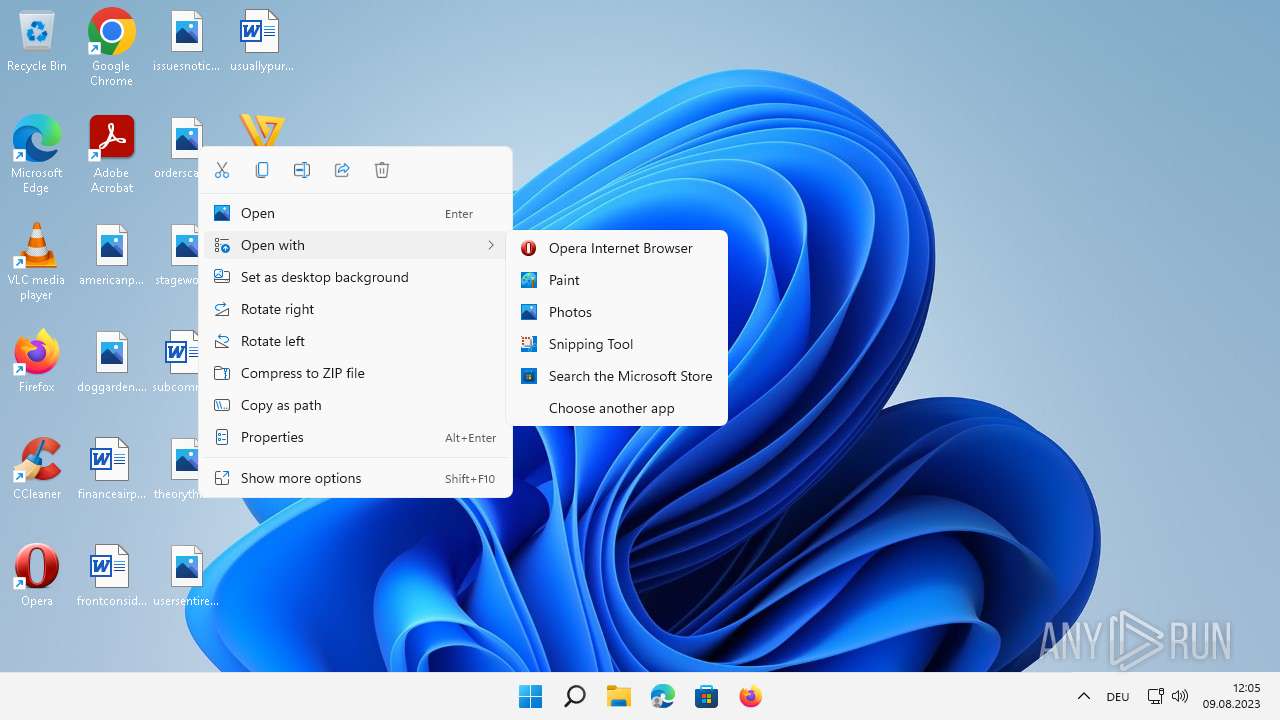Select the Firefox desktop shortcut
The image size is (1280, 720).
coord(36,361)
